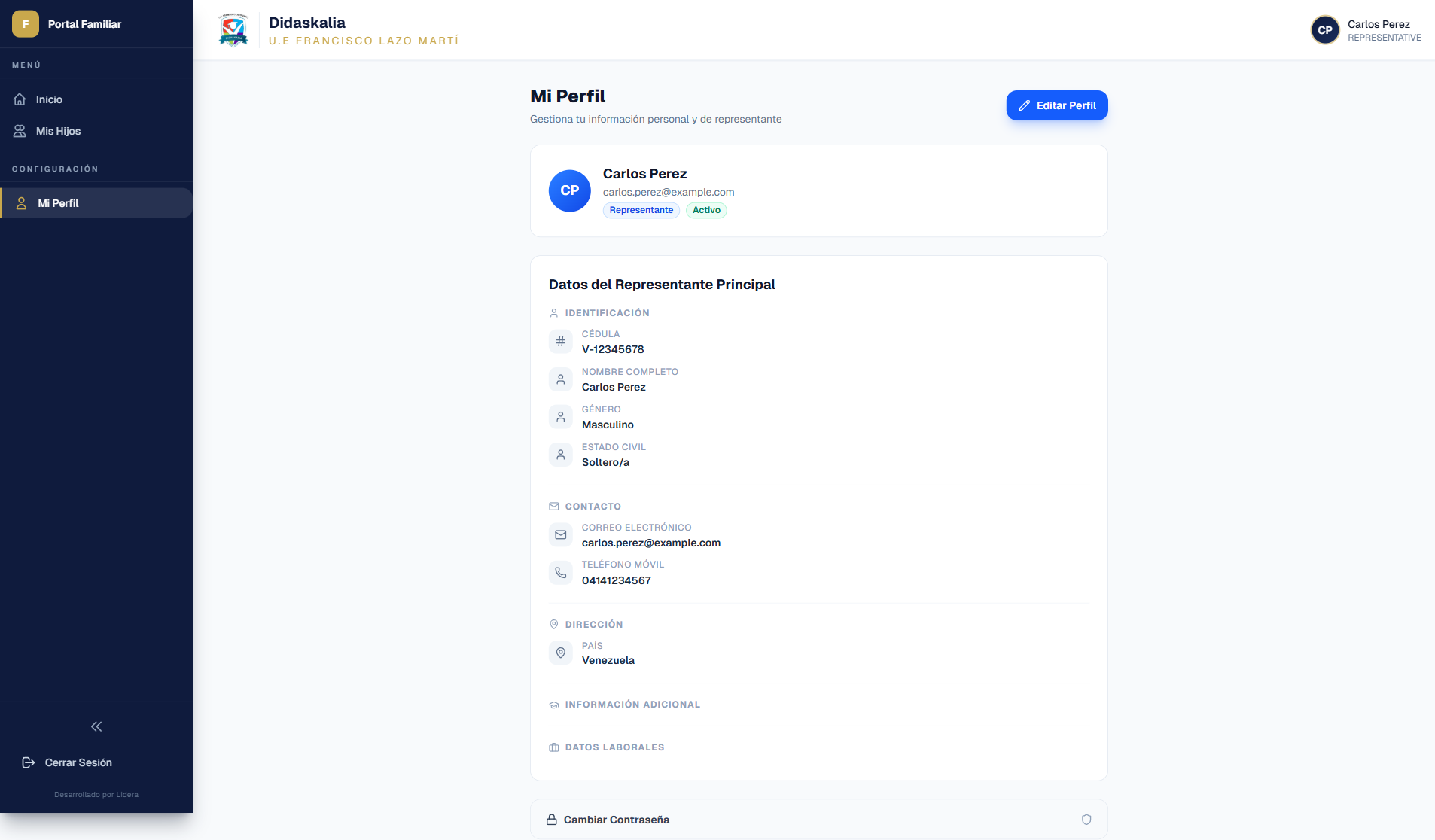
Task: Click carlos.perez@example.com under Correo Electrónico
Action: pos(651,543)
